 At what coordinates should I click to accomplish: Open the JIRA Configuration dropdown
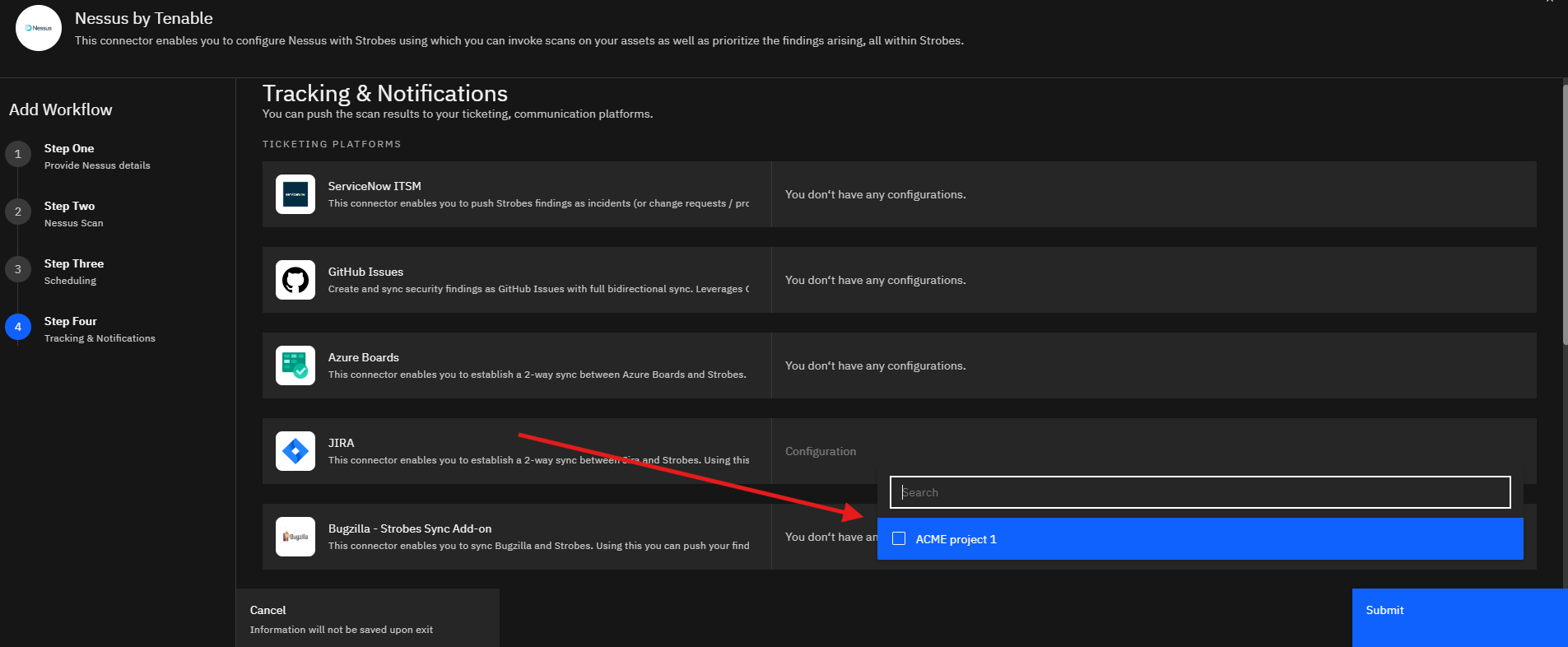click(1154, 451)
